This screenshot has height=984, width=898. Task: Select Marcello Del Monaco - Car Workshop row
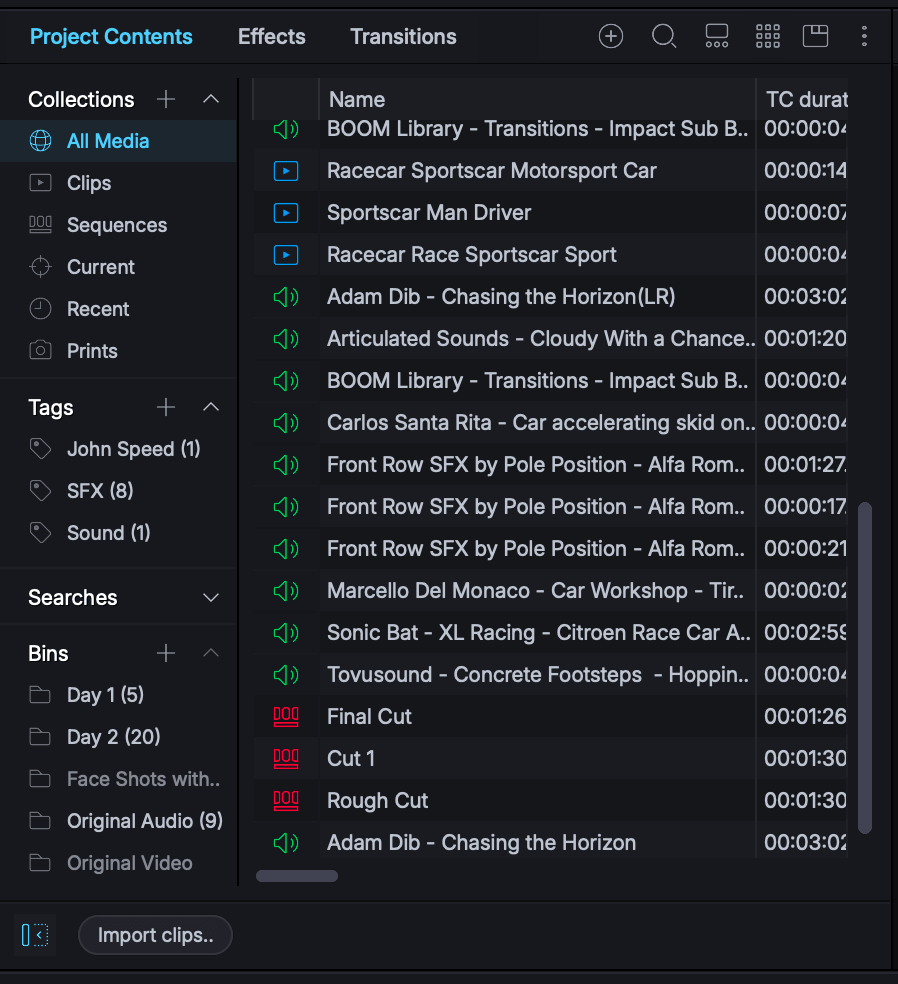click(x=550, y=591)
